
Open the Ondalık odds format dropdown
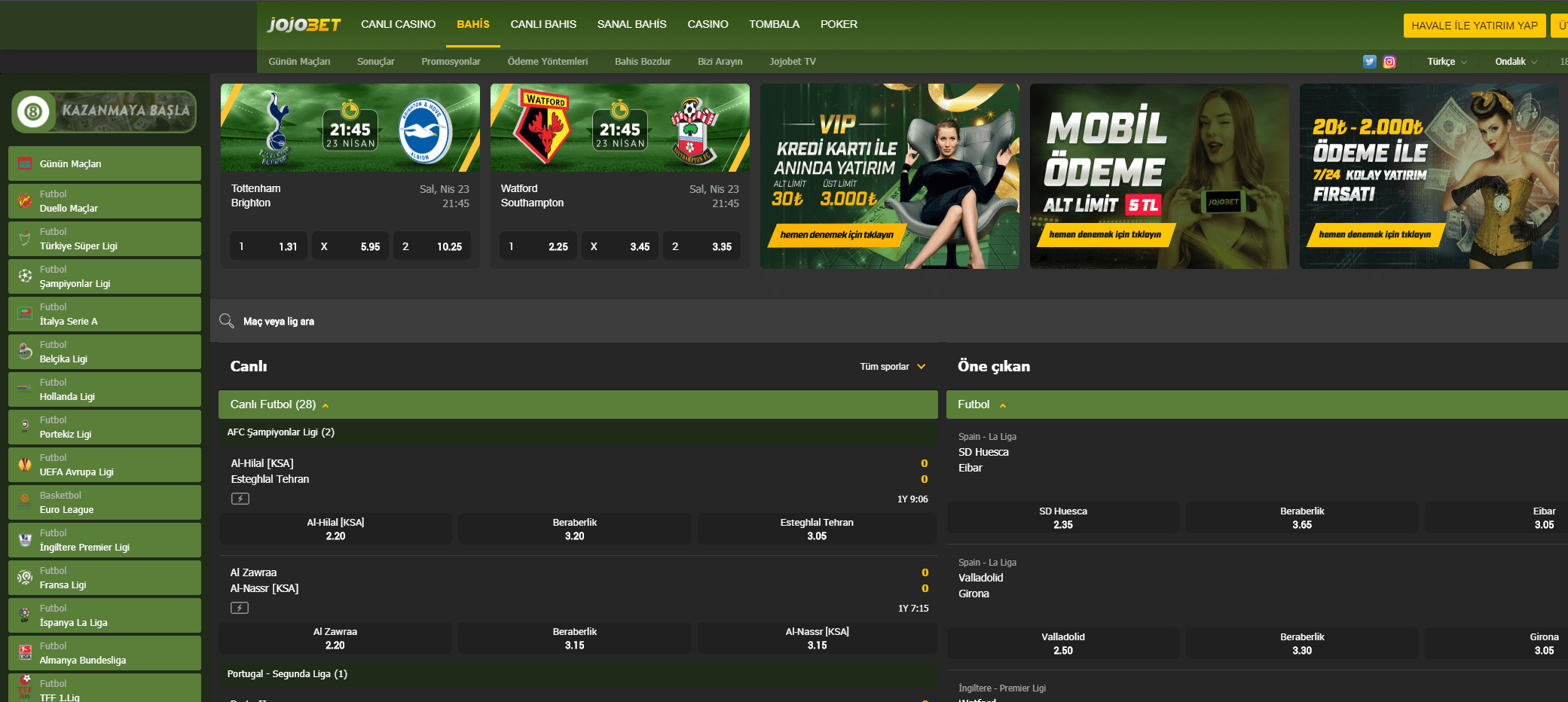click(x=1516, y=62)
